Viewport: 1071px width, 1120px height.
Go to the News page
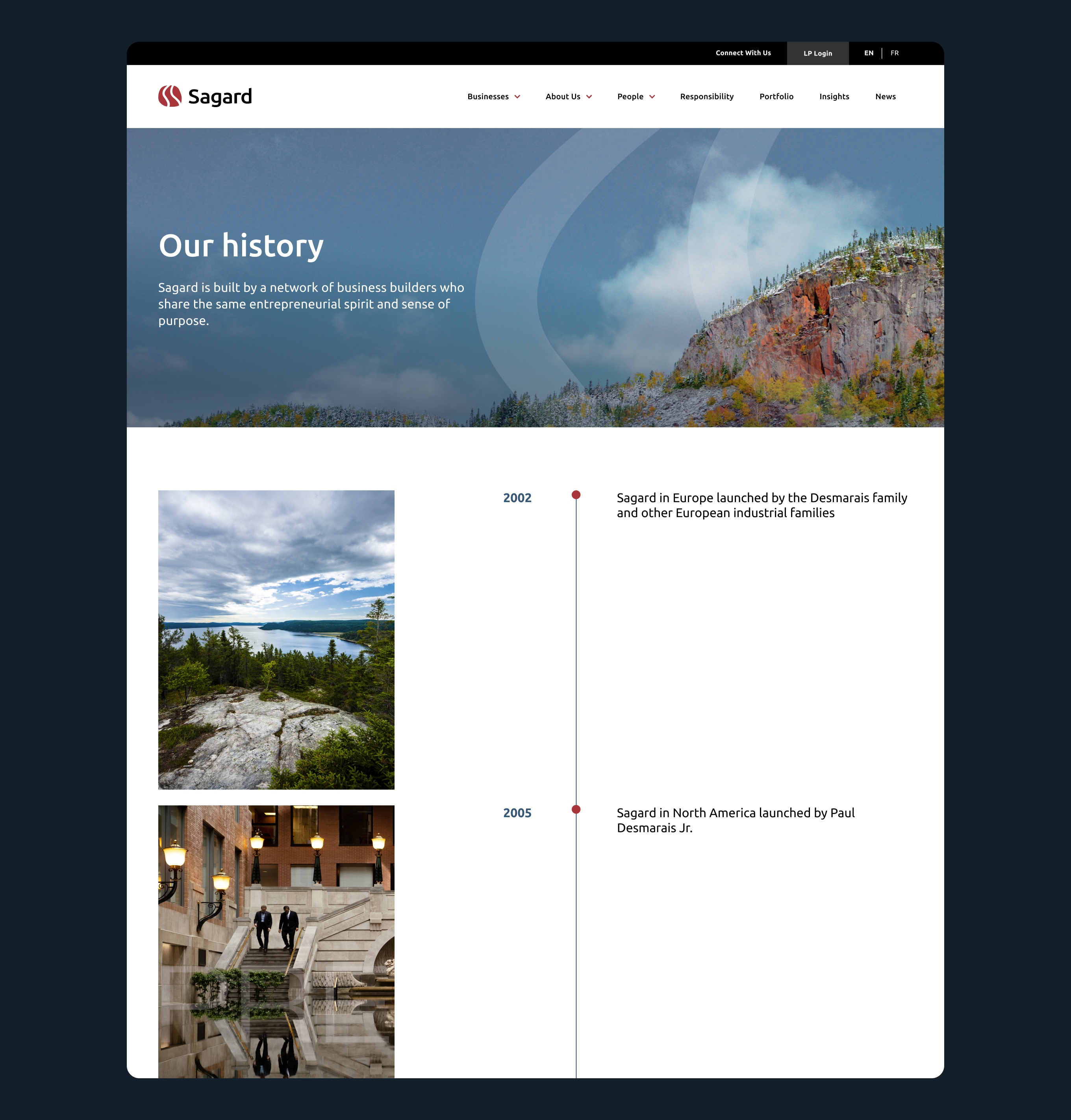tap(885, 96)
